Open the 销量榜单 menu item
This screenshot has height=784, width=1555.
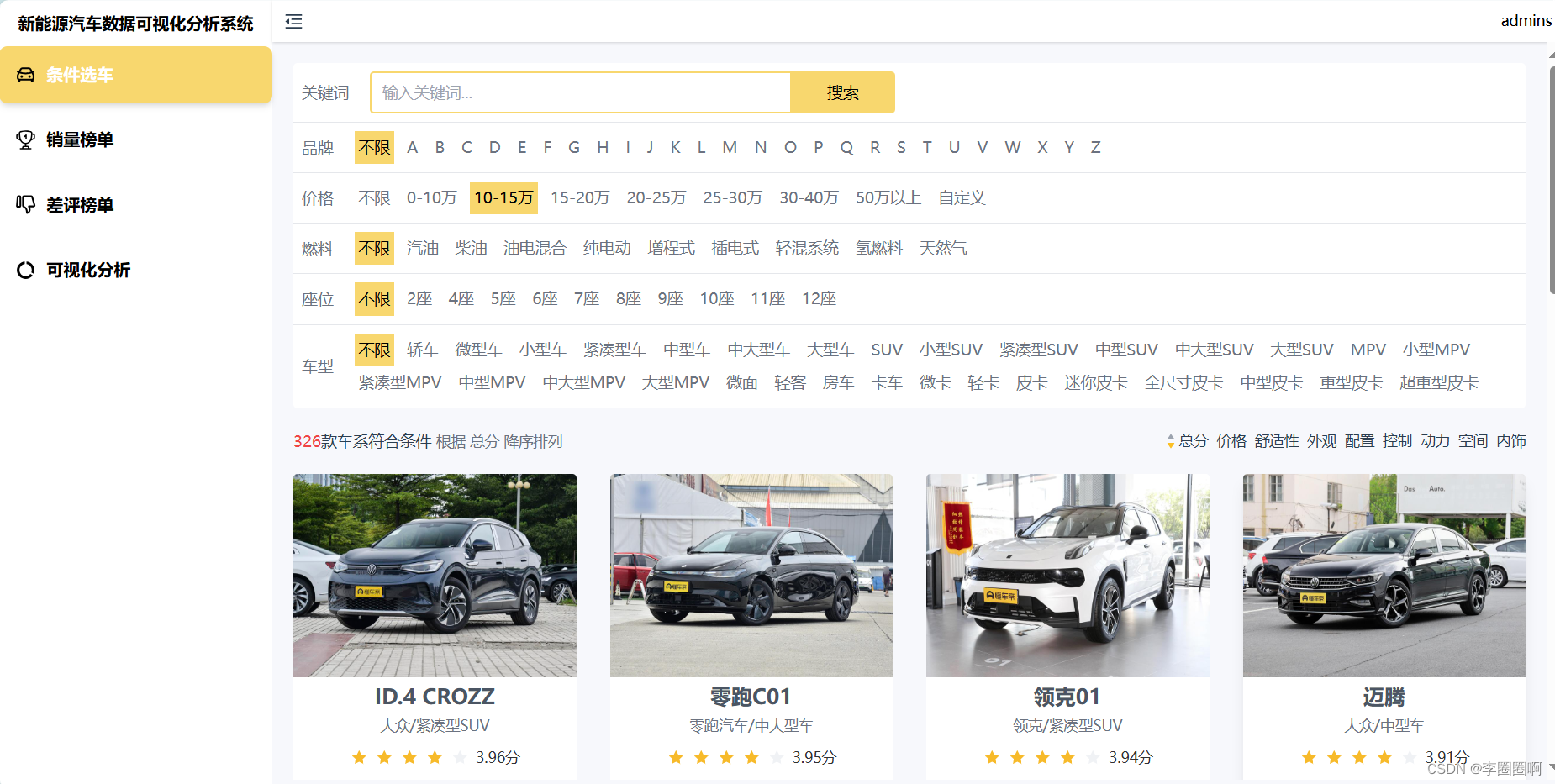tap(136, 139)
